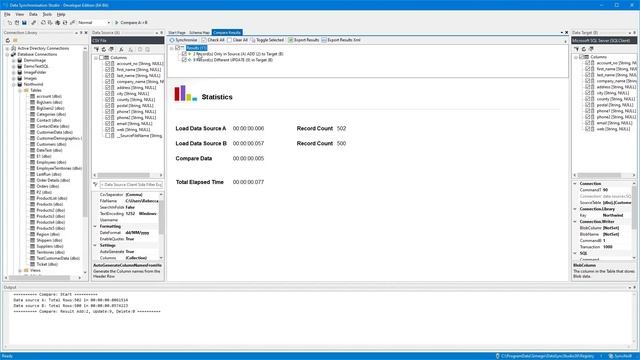Screen dimensions: 640x360
Task: Click the New project icon in main toolbar
Action: point(10,23)
